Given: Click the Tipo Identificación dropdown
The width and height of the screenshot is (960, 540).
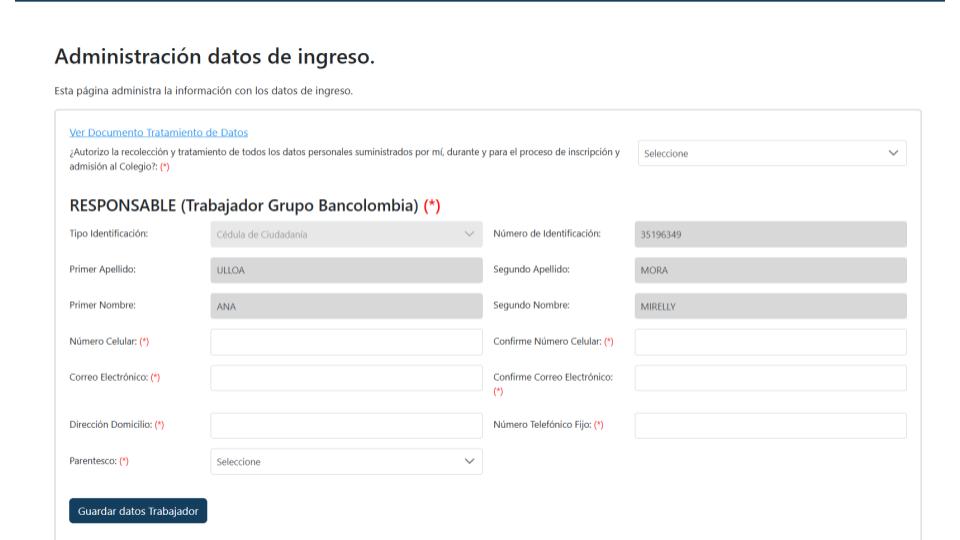Looking at the screenshot, I should [345, 234].
